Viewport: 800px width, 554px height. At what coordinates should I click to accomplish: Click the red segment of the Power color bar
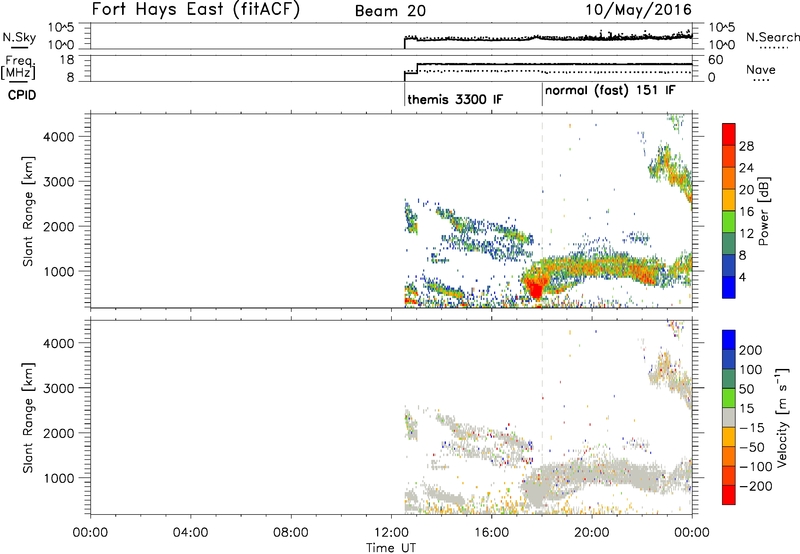pos(729,134)
